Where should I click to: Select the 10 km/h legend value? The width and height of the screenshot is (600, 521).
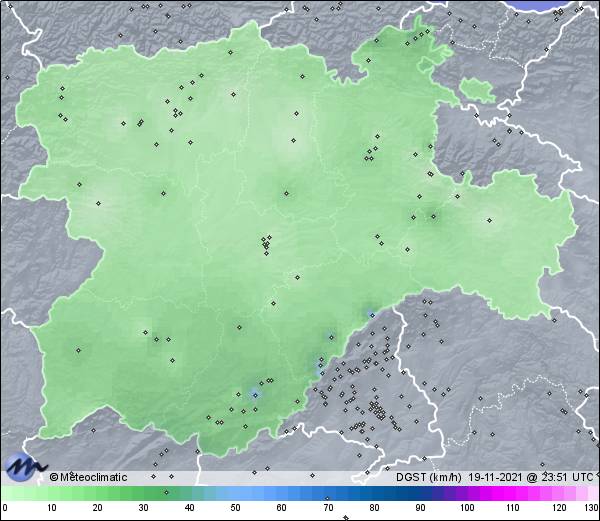point(51,509)
